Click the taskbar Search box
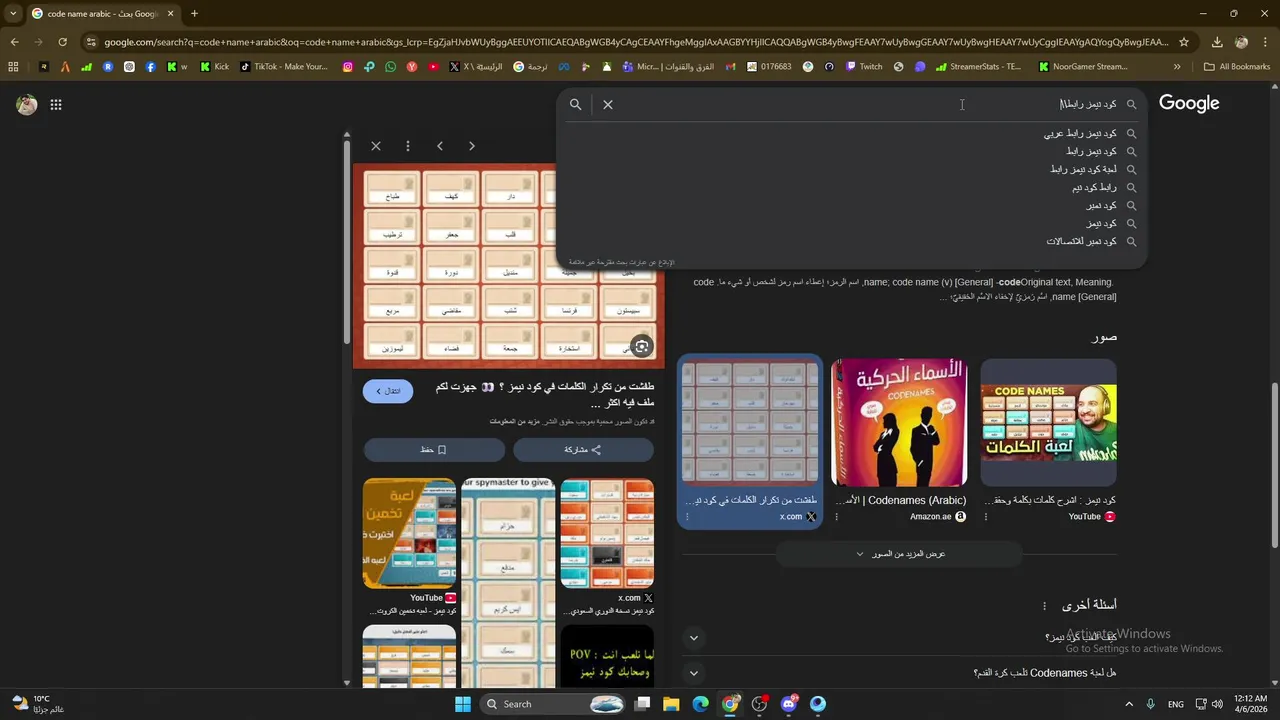1280x720 pixels. [x=554, y=704]
